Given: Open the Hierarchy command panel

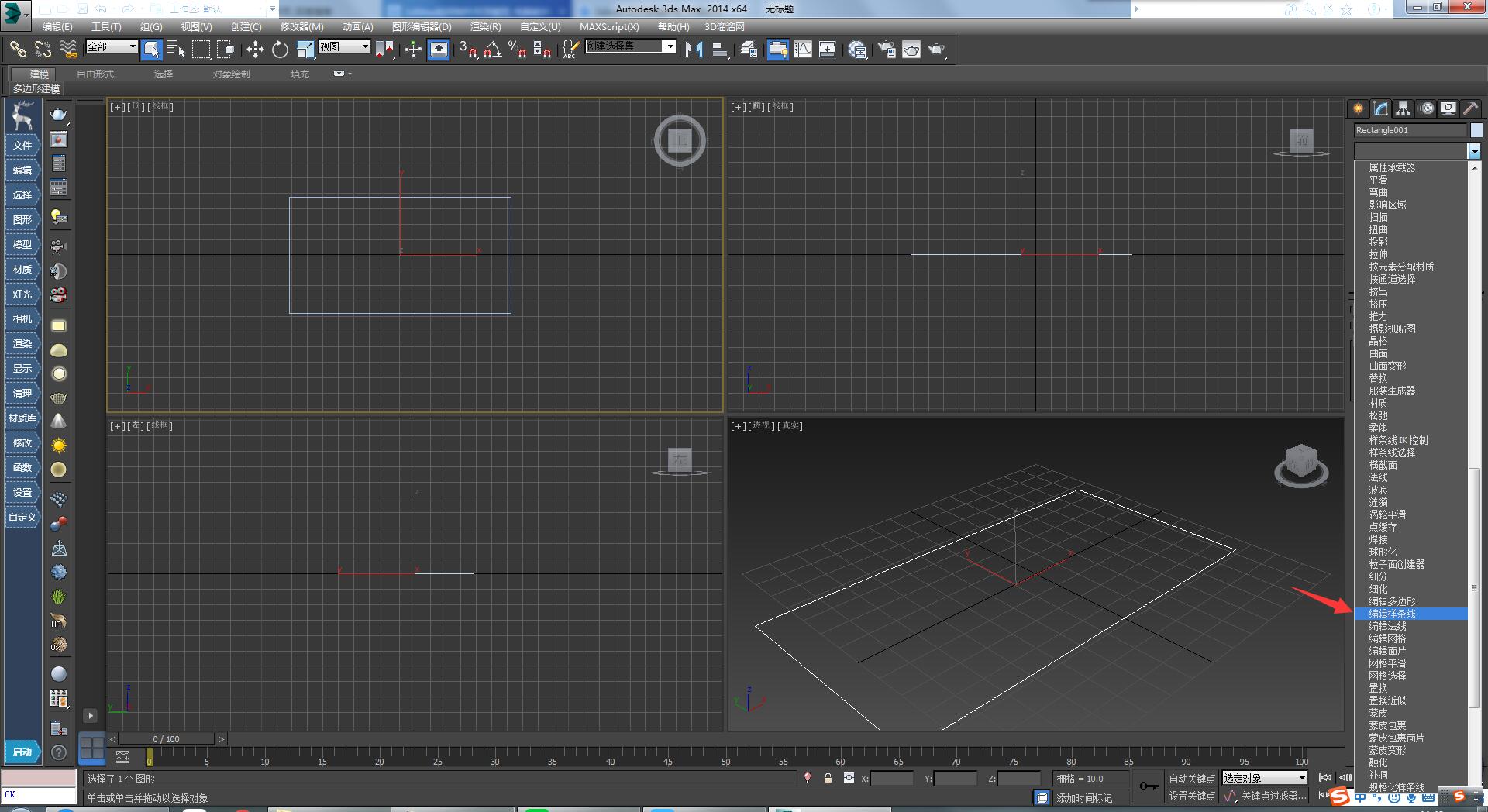Looking at the screenshot, I should 1403,108.
